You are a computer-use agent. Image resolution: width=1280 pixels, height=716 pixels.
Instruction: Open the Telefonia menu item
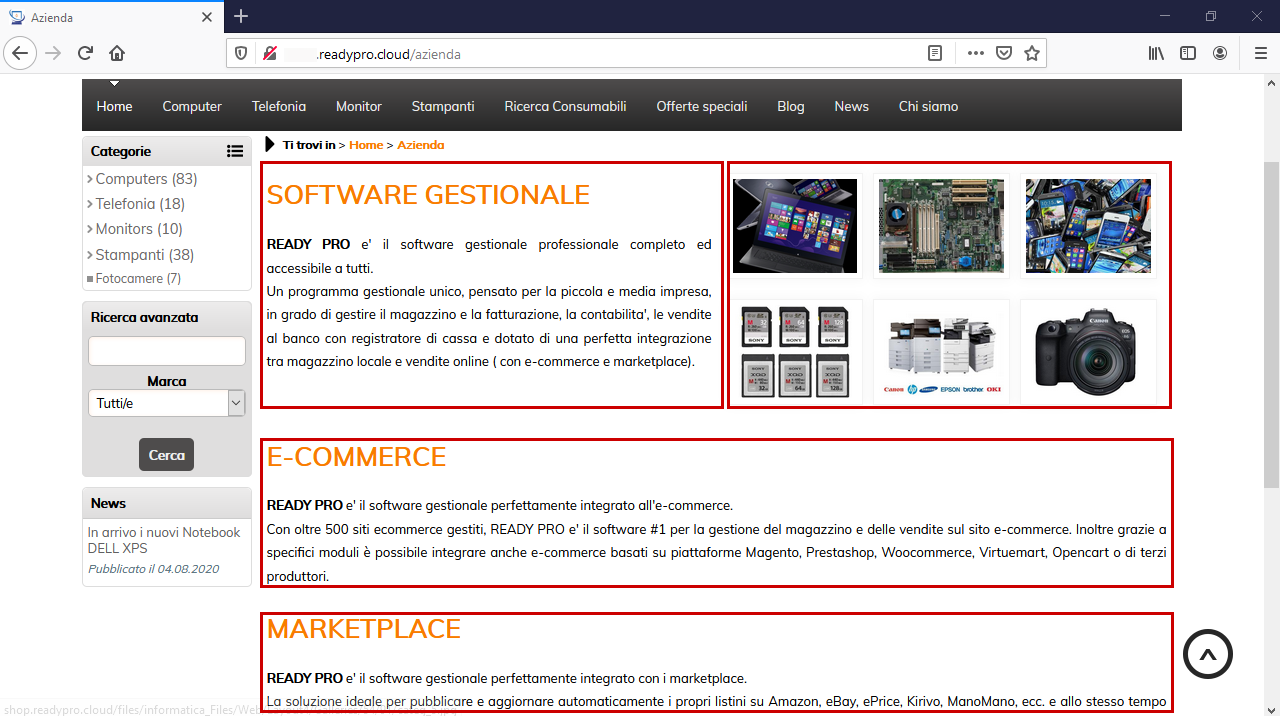(279, 106)
